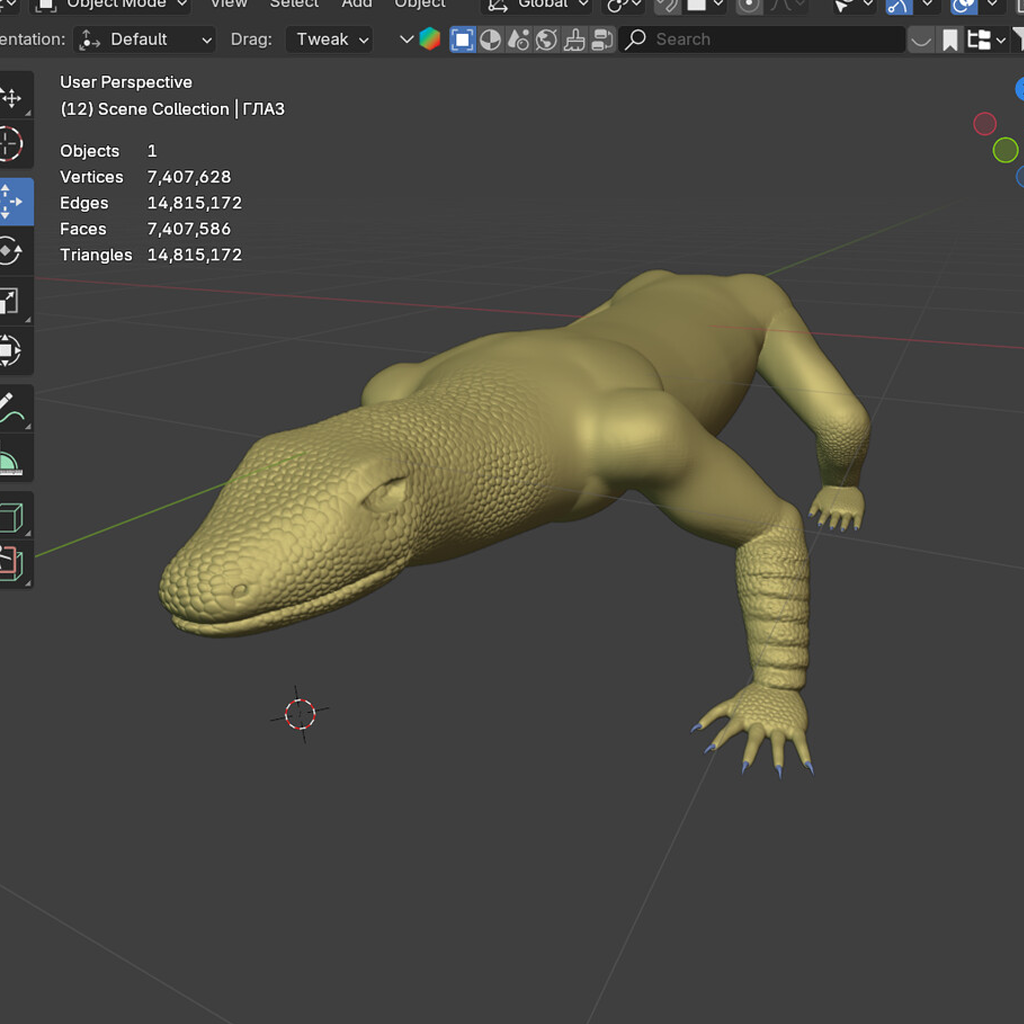1024x1024 pixels.
Task: Toggle the curved-line button right of Search
Action: (921, 40)
